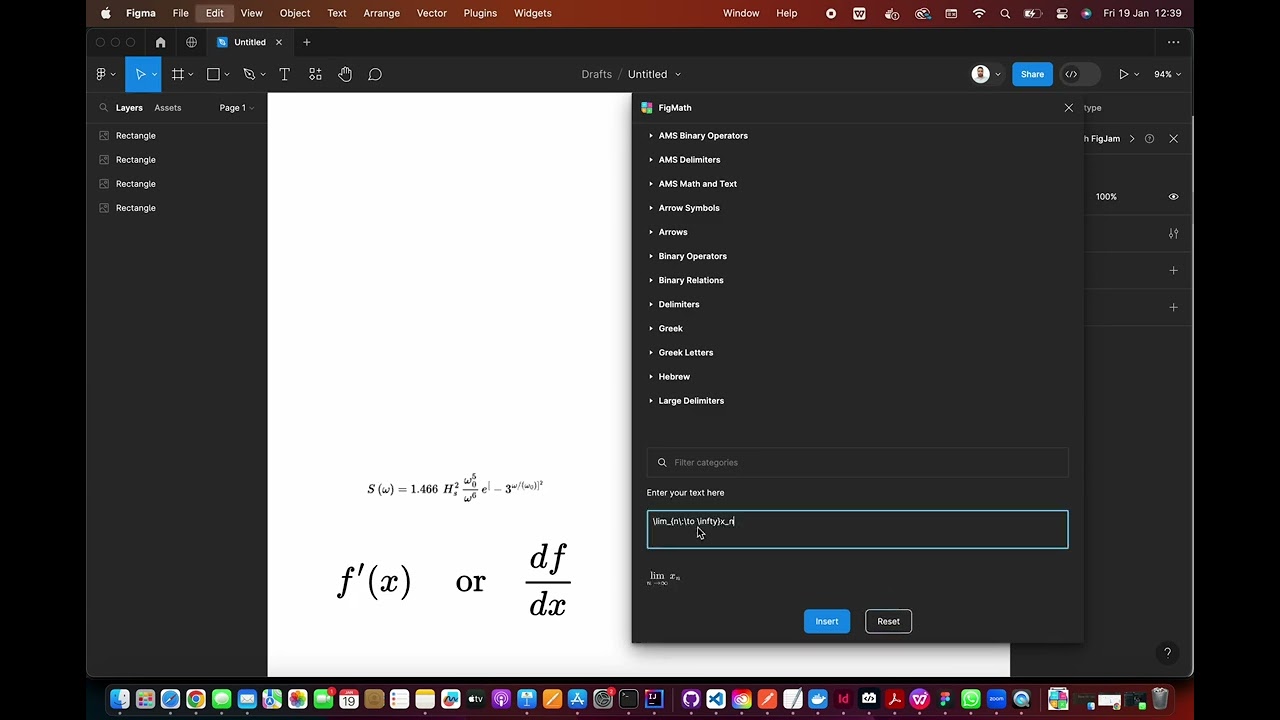Open the Plugins menu
Image resolution: width=1280 pixels, height=720 pixels.
click(x=480, y=13)
